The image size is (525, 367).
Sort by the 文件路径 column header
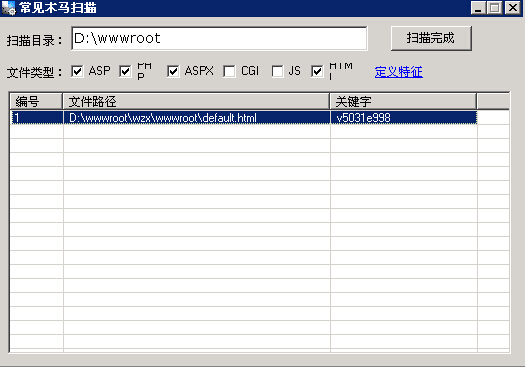tap(196, 101)
